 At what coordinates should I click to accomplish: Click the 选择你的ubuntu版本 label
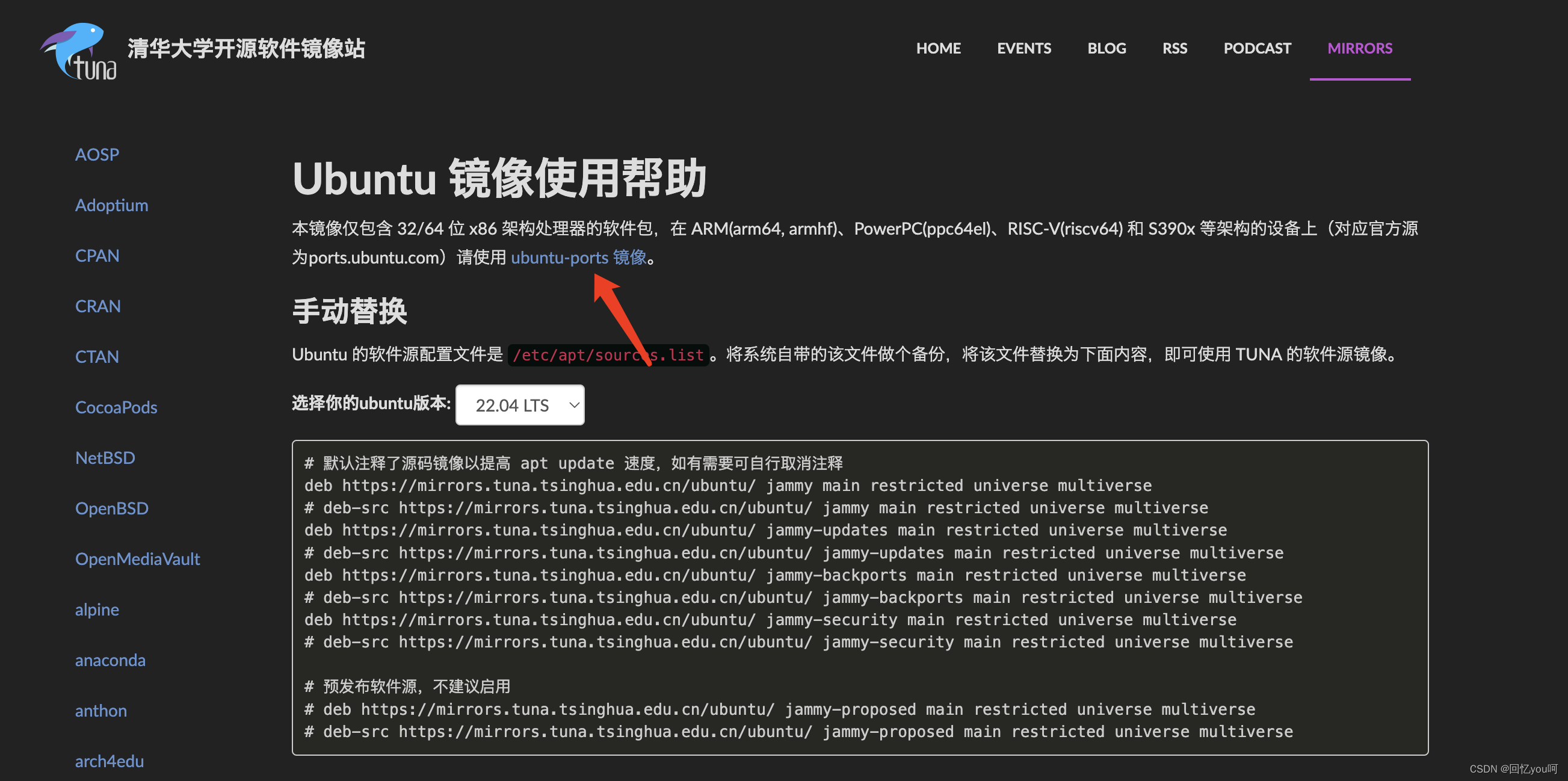coord(371,403)
